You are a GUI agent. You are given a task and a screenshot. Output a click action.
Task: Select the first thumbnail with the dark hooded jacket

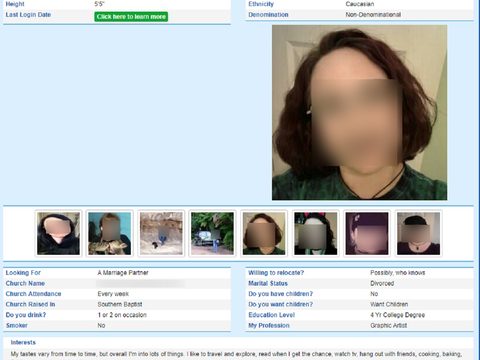pyautogui.click(x=58, y=233)
